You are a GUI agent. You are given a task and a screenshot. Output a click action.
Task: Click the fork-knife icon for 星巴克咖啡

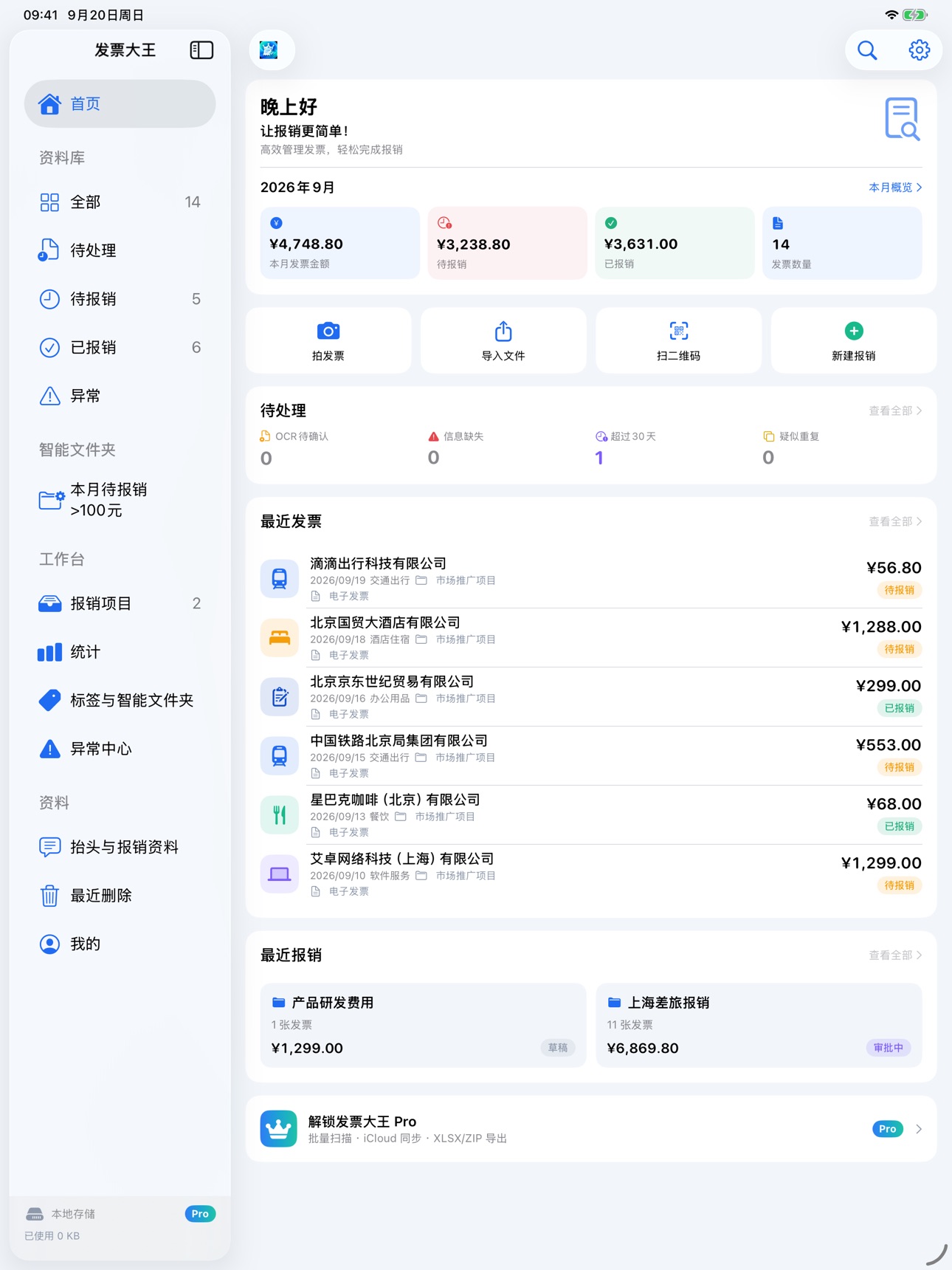(x=280, y=814)
